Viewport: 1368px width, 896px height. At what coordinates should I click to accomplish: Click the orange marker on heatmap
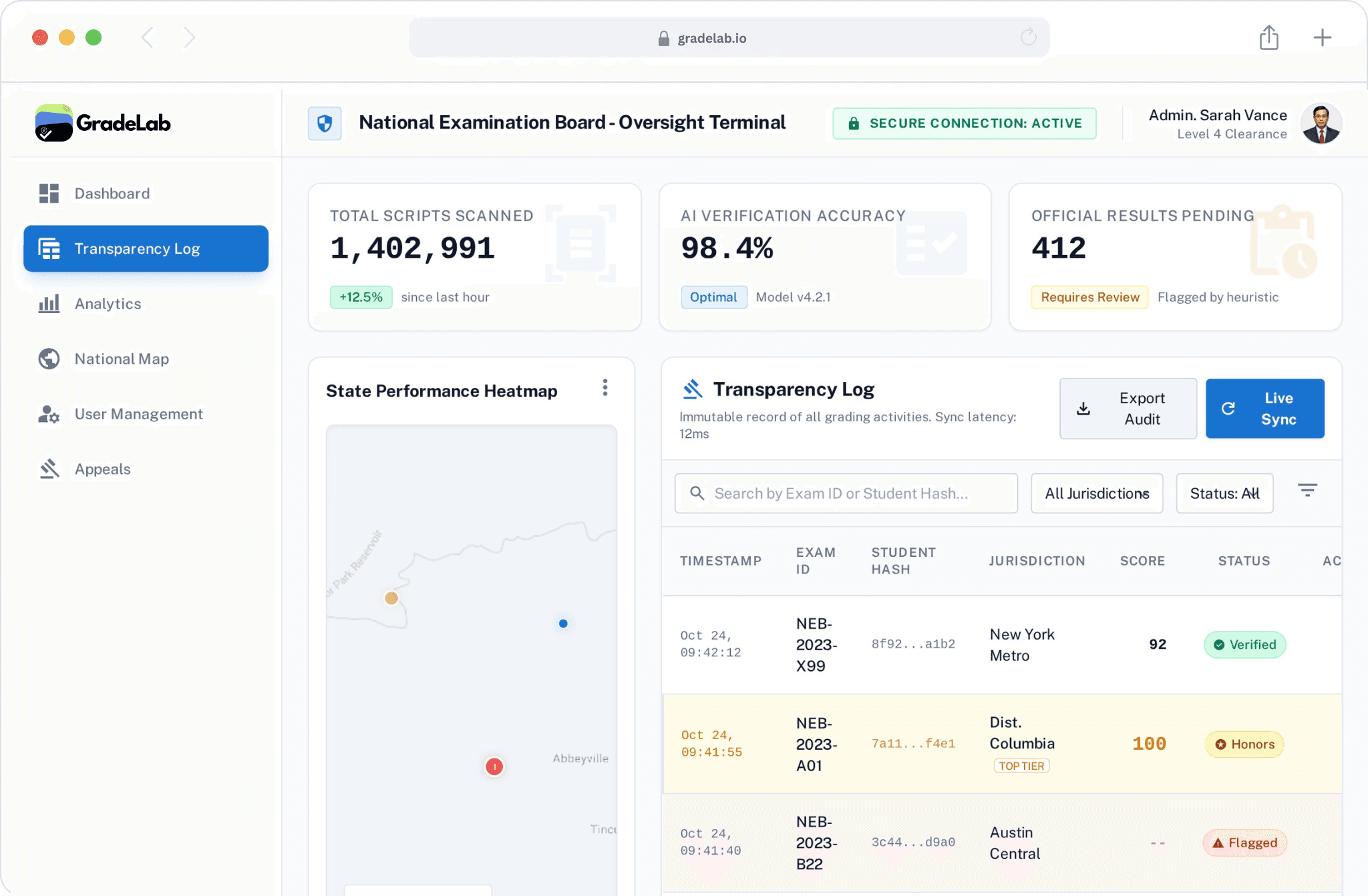point(391,598)
